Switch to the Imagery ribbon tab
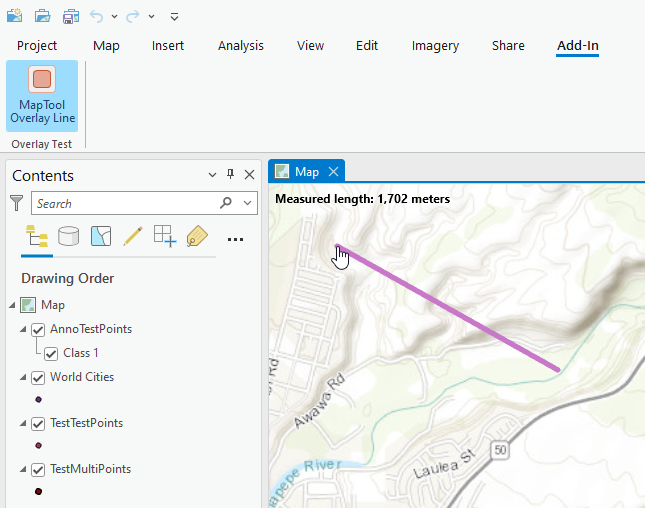 (435, 46)
